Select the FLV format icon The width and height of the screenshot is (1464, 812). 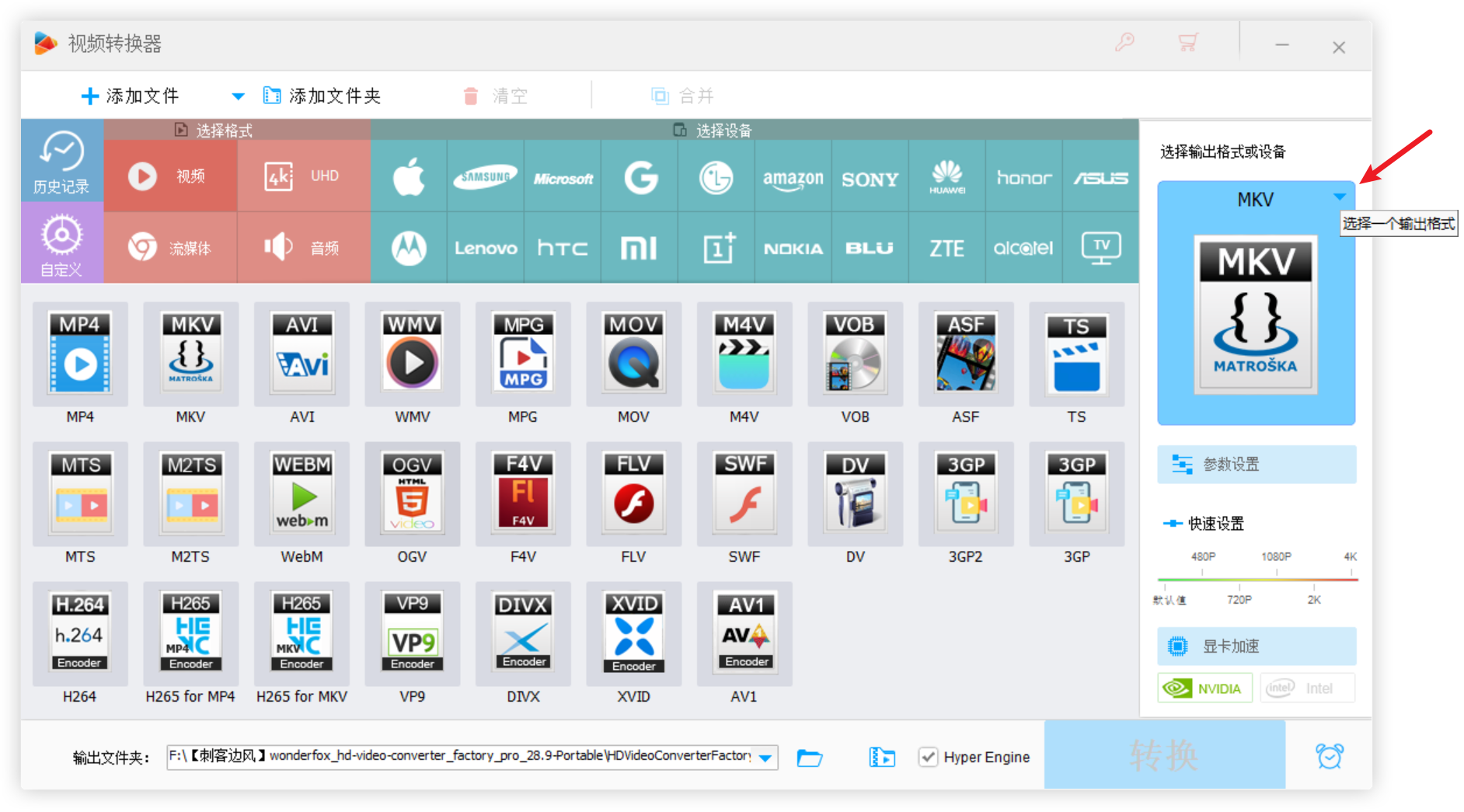point(634,494)
